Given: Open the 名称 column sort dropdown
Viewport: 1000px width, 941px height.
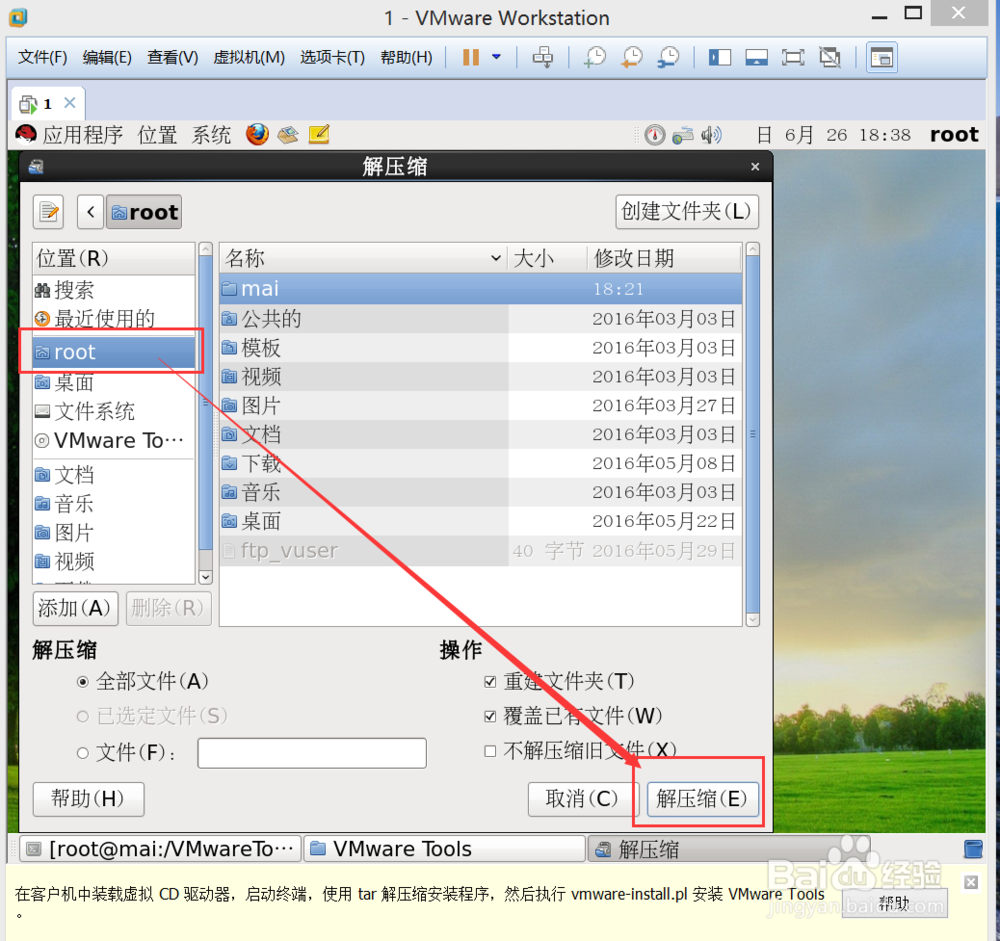Looking at the screenshot, I should click(x=497, y=257).
